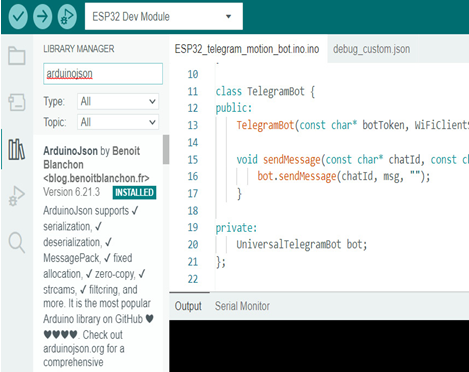Expand the Topic filter dropdown

[118, 122]
